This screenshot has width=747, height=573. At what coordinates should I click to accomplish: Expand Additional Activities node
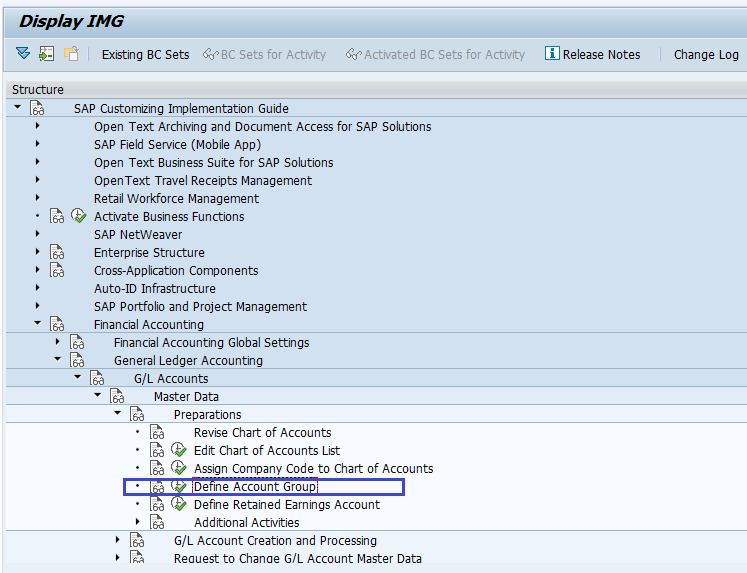click(x=138, y=522)
